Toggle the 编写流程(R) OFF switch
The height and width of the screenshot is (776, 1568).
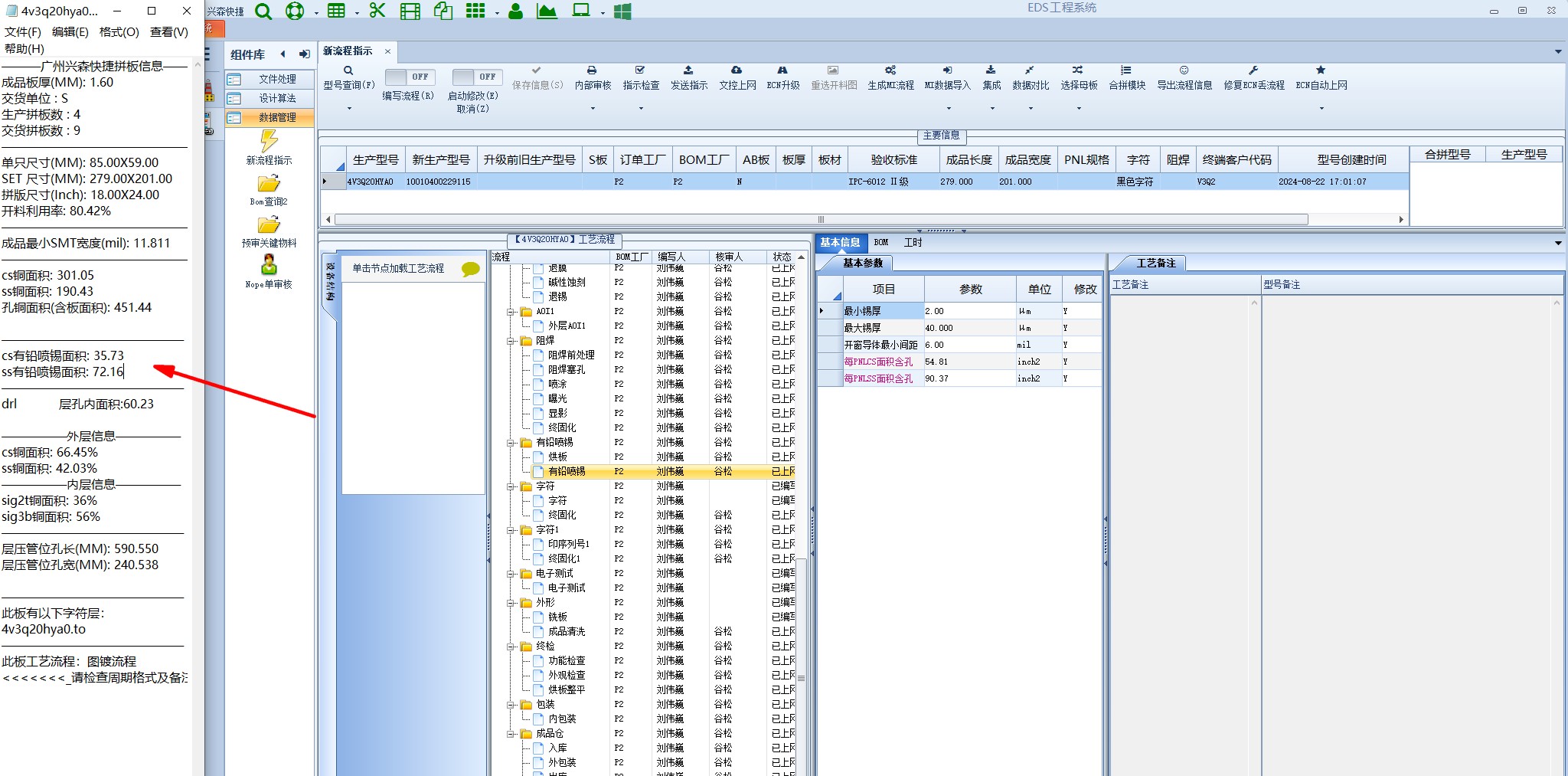tap(410, 77)
